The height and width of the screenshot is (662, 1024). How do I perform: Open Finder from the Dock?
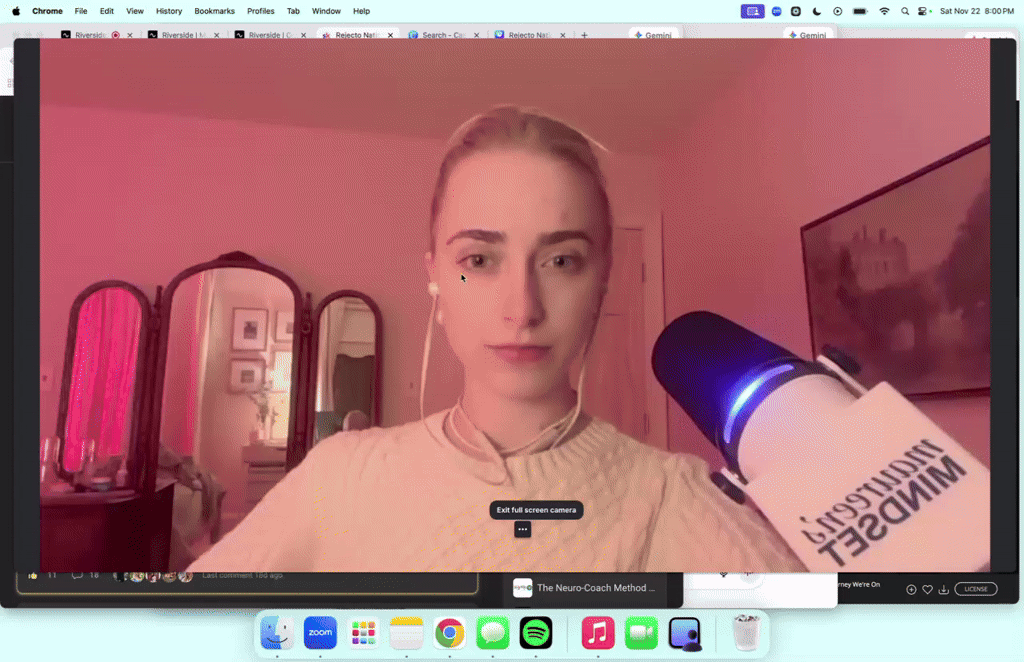pos(277,632)
